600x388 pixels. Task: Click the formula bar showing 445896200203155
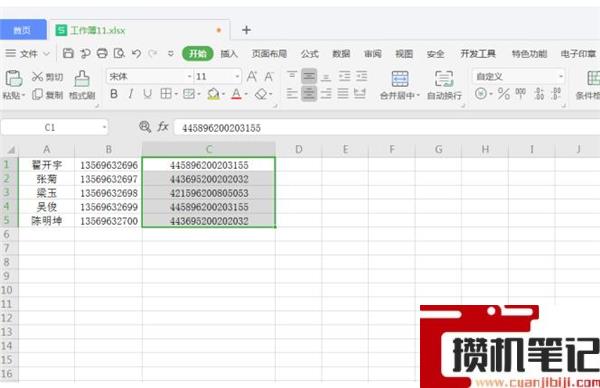[x=386, y=127]
